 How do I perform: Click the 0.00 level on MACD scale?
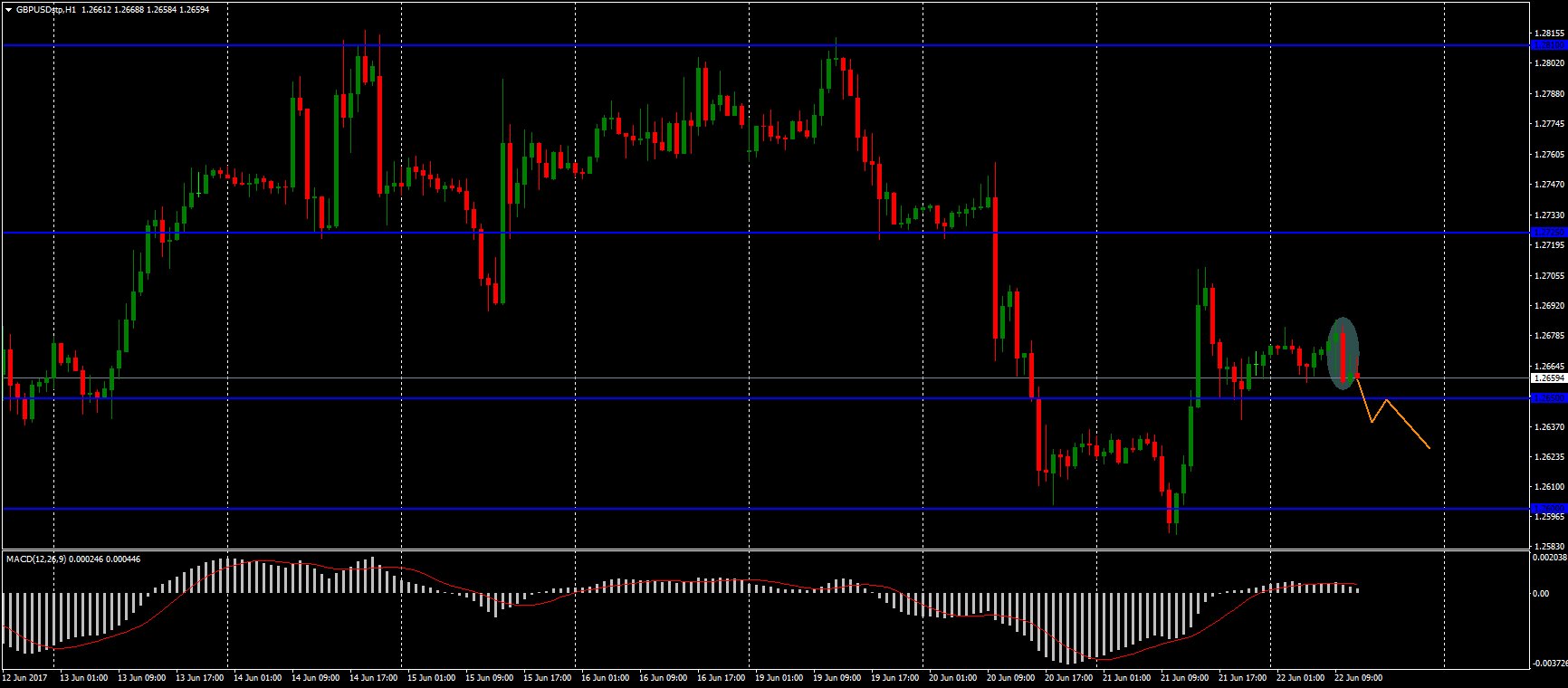click(x=1540, y=594)
